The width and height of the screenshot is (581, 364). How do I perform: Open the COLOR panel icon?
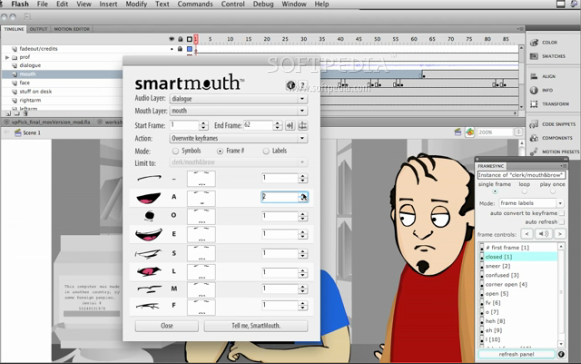(x=534, y=42)
